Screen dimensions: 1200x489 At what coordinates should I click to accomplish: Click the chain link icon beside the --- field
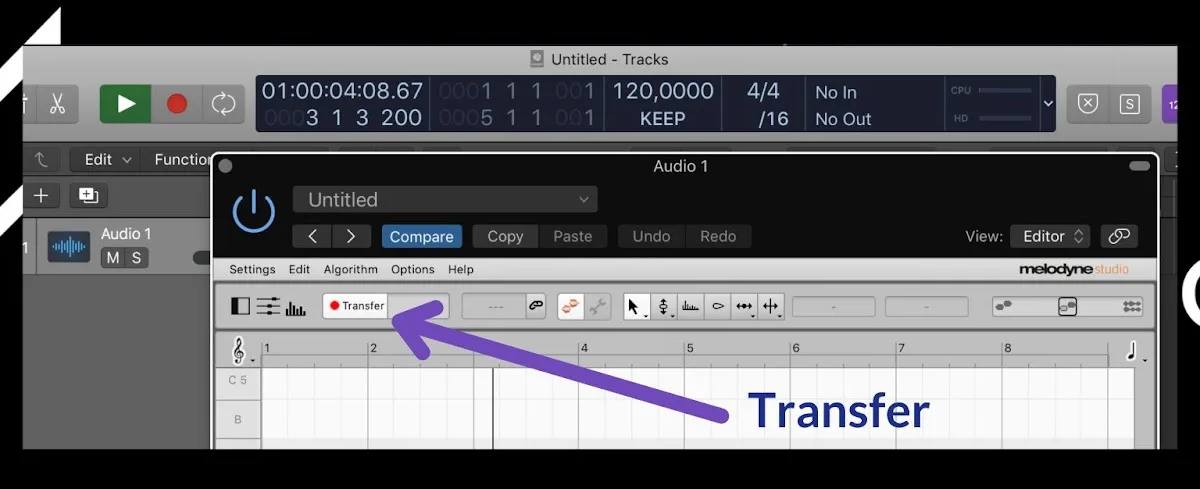click(x=537, y=306)
